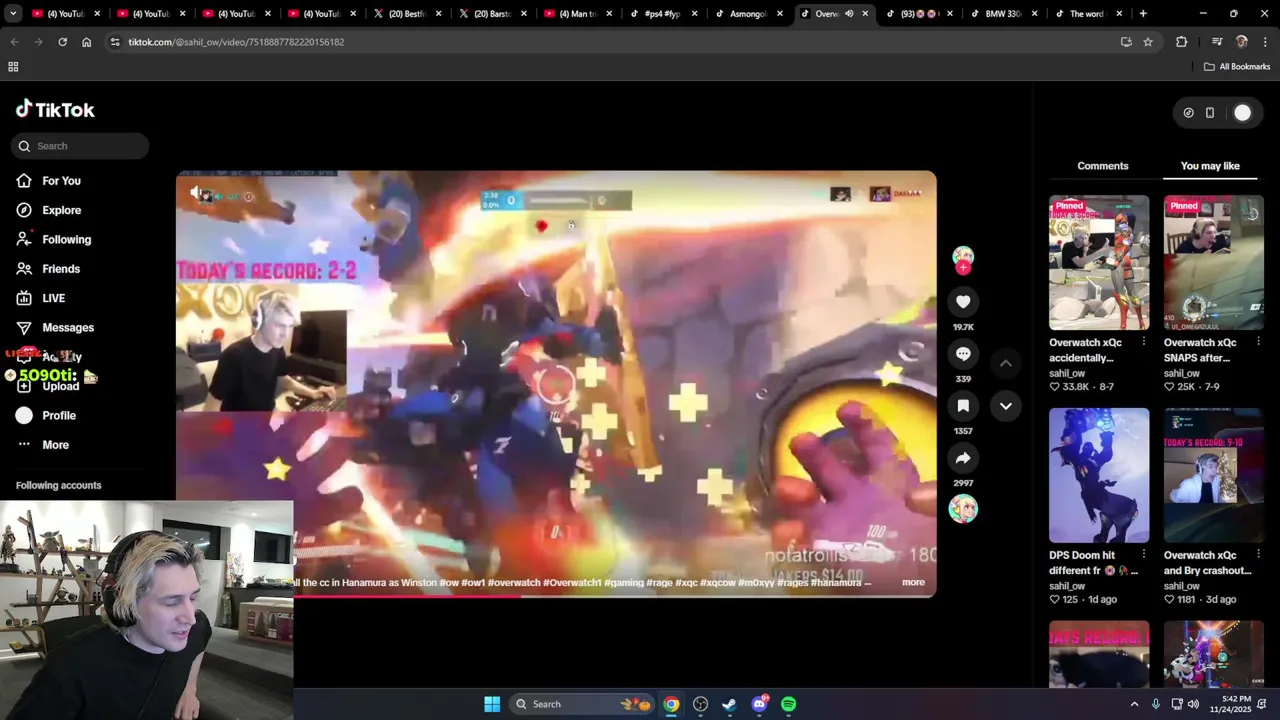Viewport: 1280px width, 720px height.
Task: Open Discord from the taskbar
Action: (x=759, y=704)
